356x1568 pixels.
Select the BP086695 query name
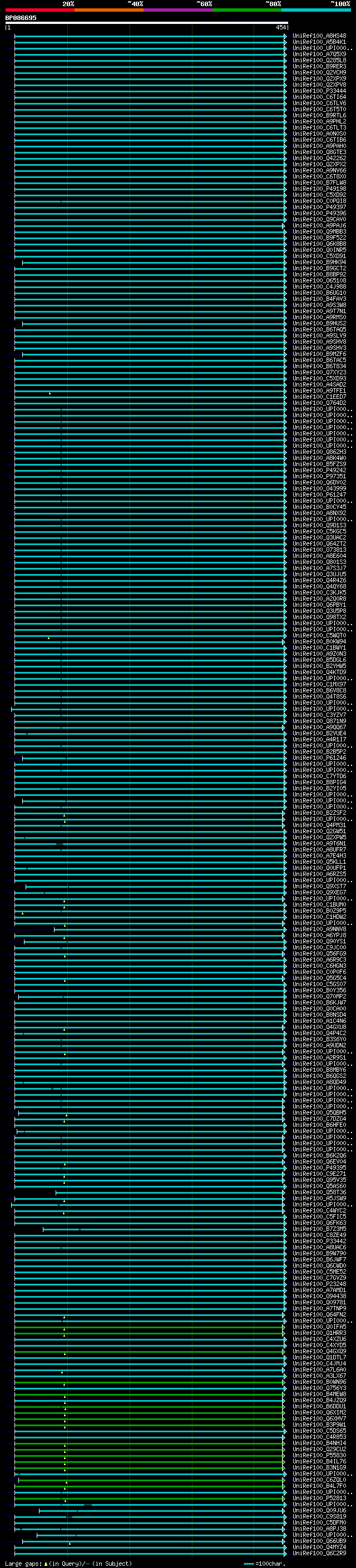tap(21, 18)
